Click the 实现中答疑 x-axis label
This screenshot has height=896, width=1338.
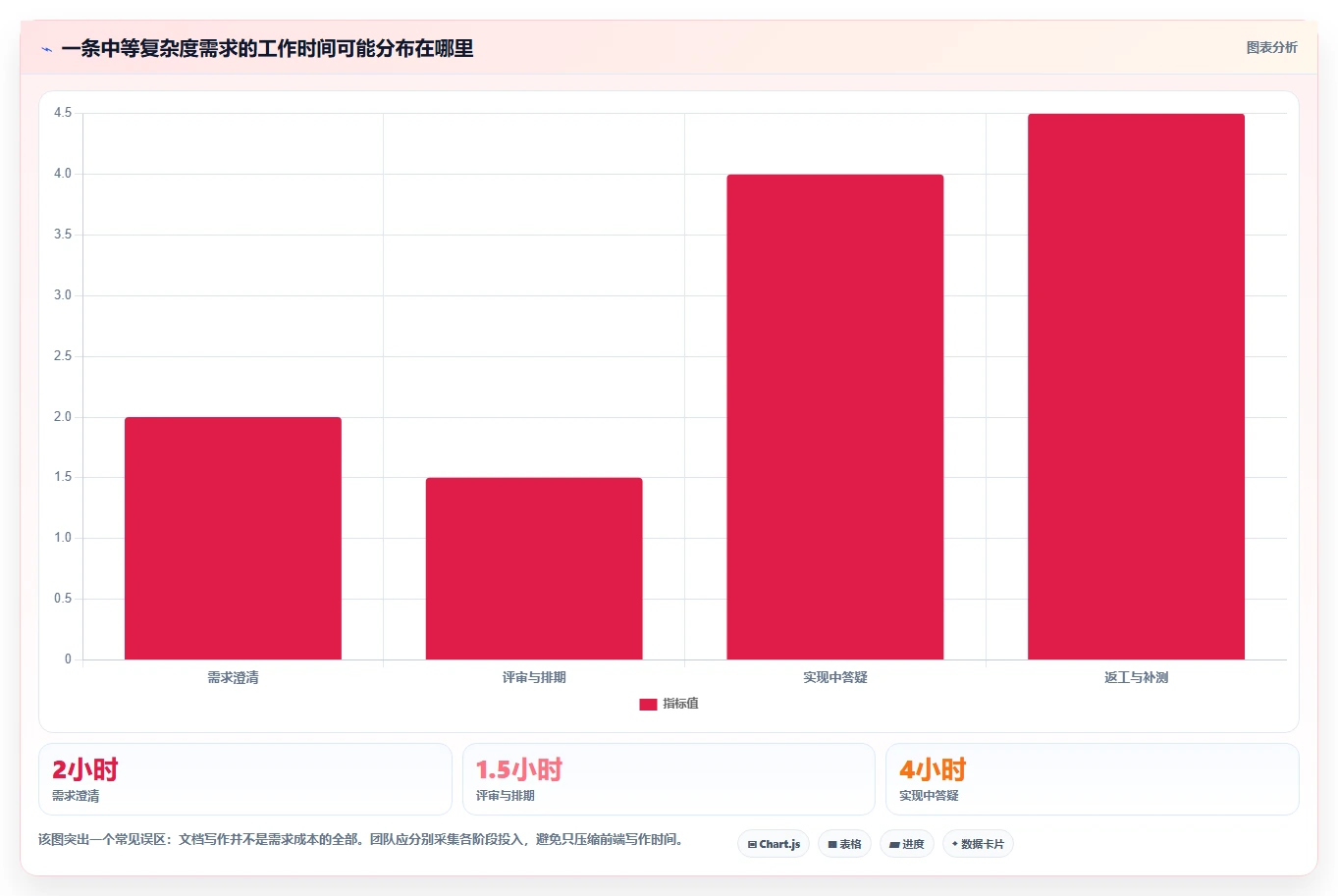[x=835, y=677]
